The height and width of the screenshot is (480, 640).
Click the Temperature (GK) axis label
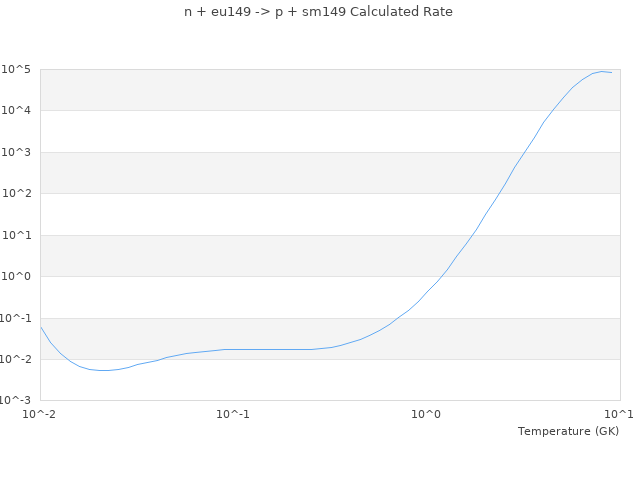[568, 431]
